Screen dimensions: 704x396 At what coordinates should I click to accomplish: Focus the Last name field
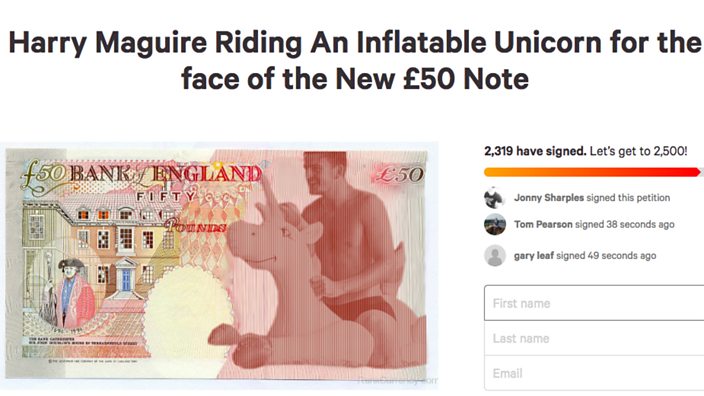pyautogui.click(x=594, y=338)
